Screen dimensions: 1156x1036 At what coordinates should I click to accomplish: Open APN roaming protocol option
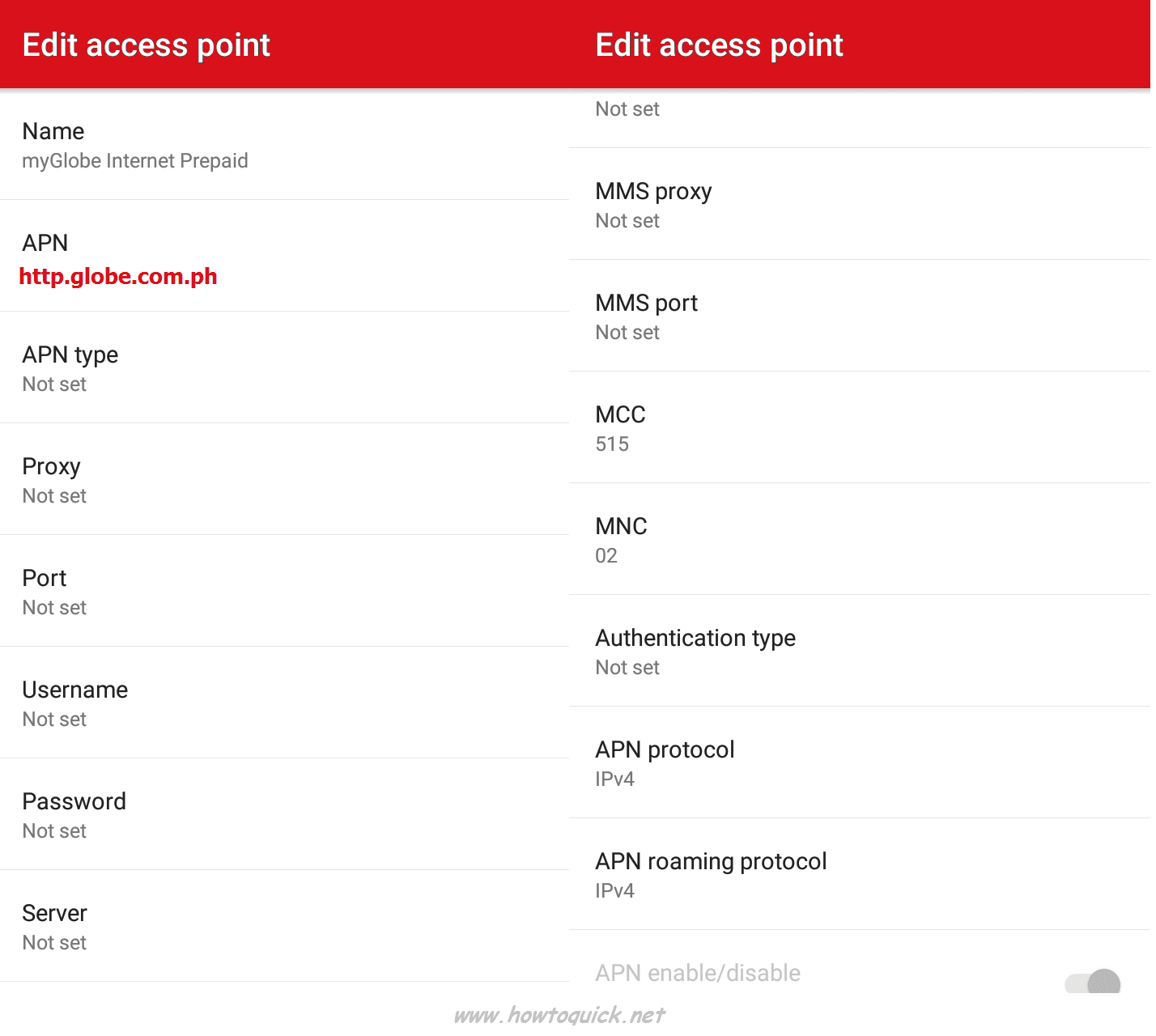pyautogui.click(x=860, y=874)
